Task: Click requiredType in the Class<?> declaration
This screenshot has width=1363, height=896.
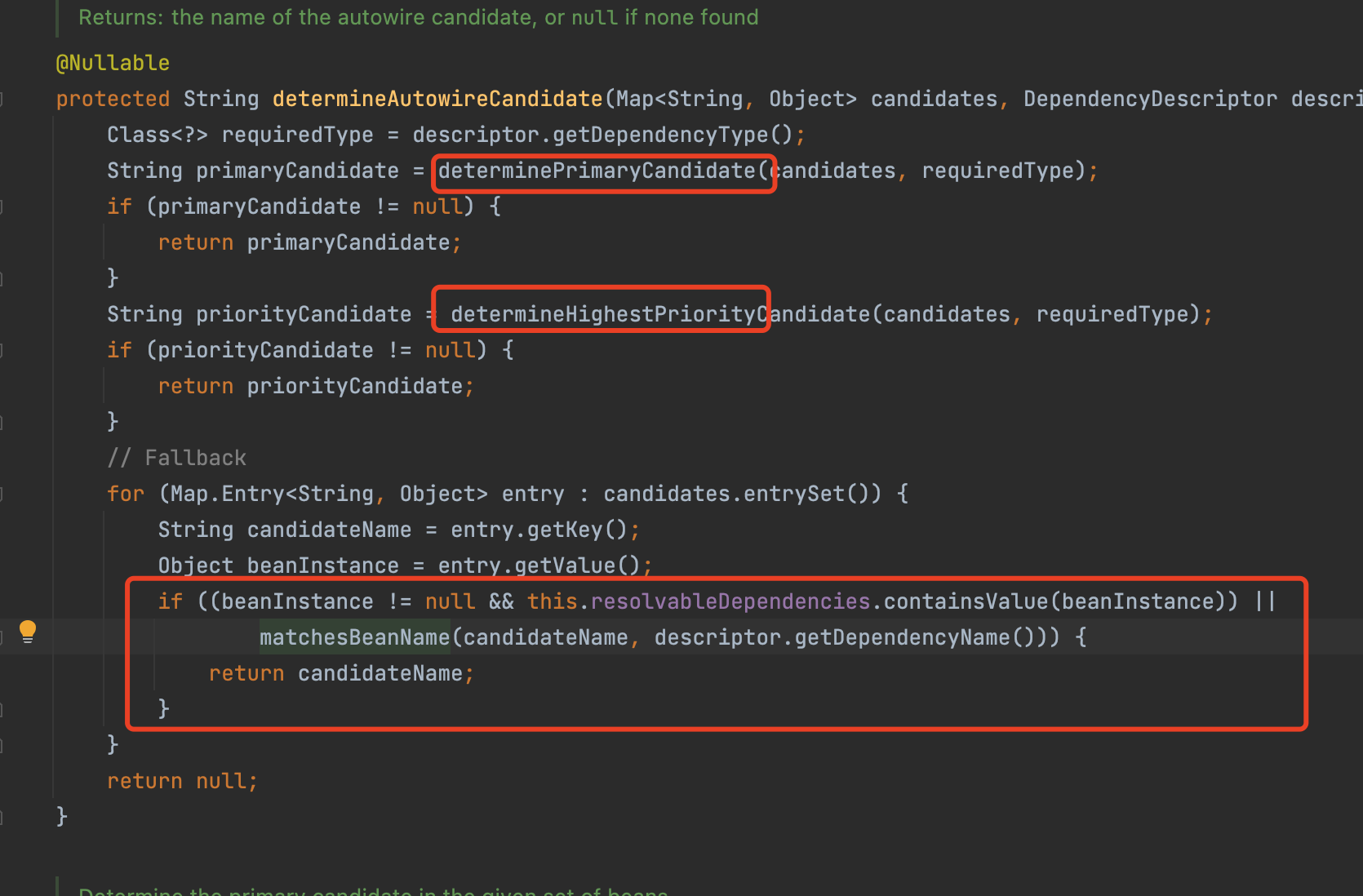Action: tap(297, 135)
